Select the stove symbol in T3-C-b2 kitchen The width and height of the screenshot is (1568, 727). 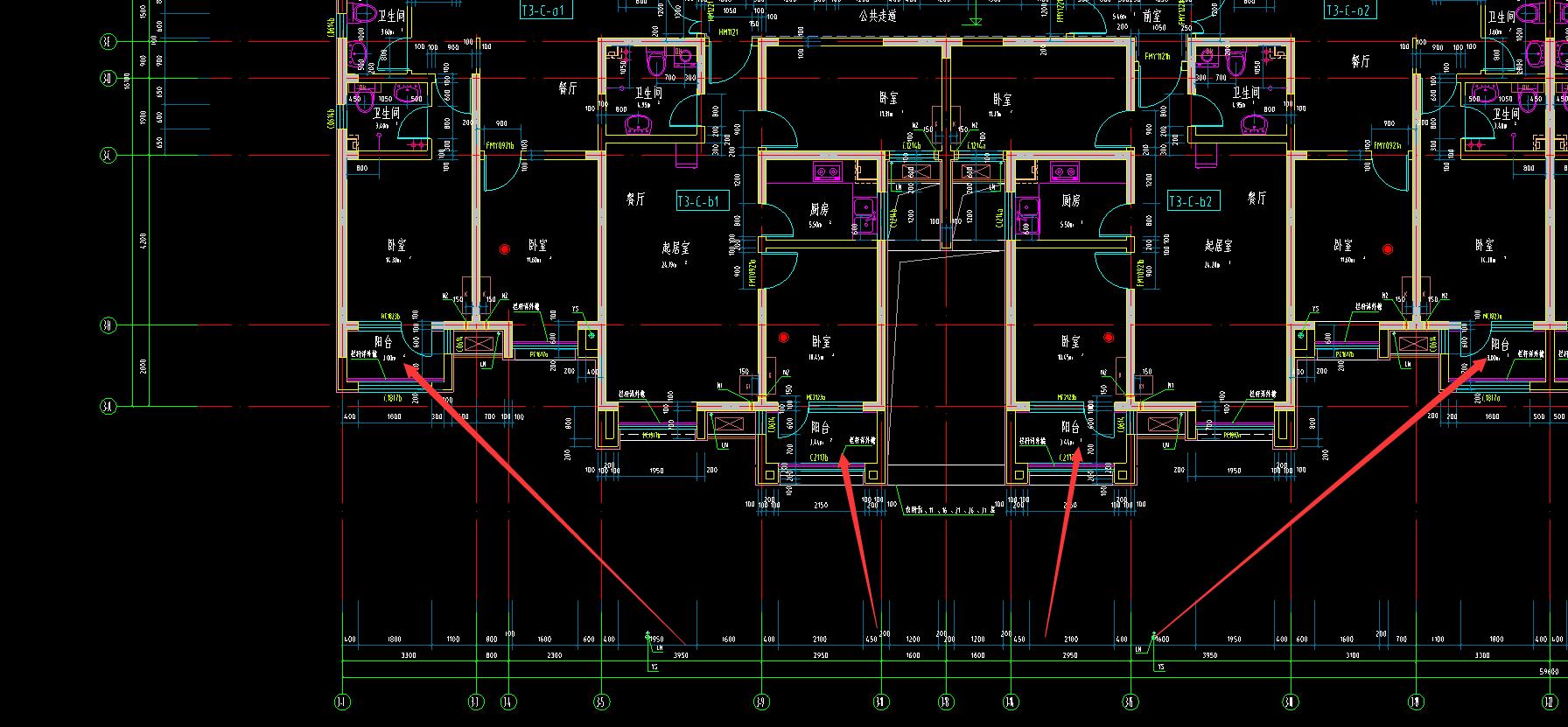pyautogui.click(x=1065, y=172)
